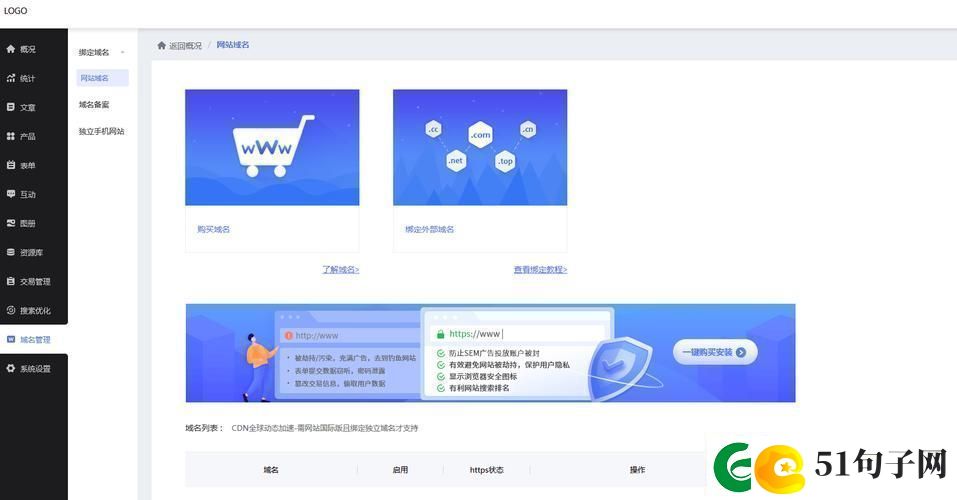Click the 系统设置 gear icon
This screenshot has width=957, height=500.
click(x=10, y=369)
